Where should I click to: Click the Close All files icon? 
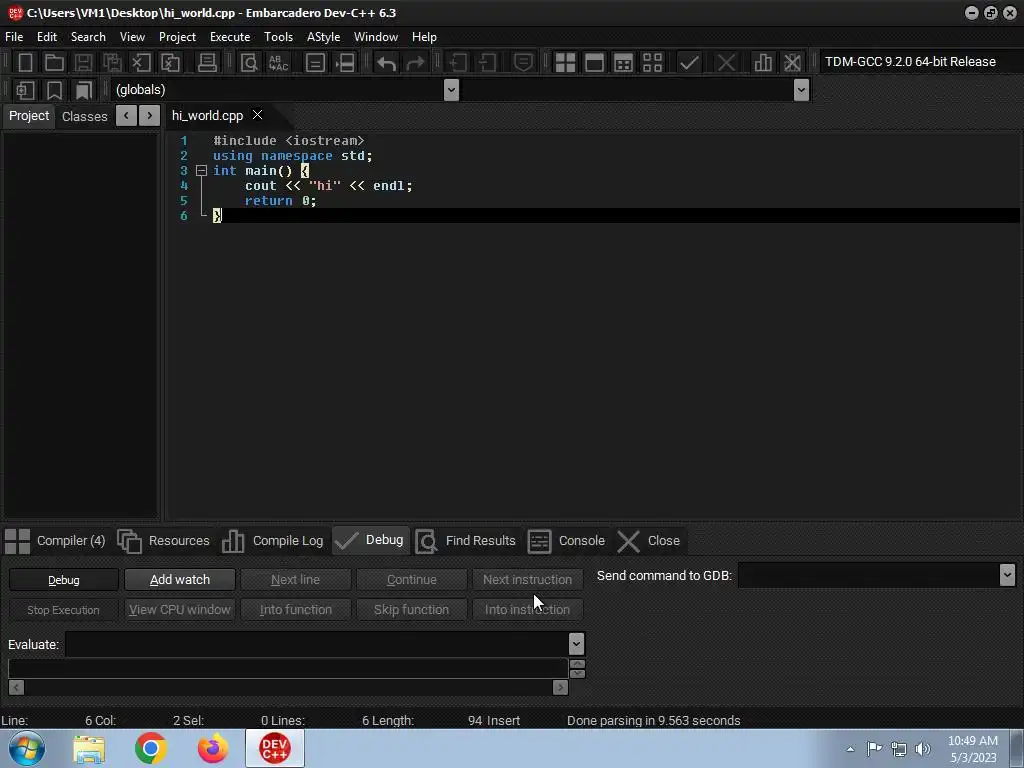[x=170, y=63]
